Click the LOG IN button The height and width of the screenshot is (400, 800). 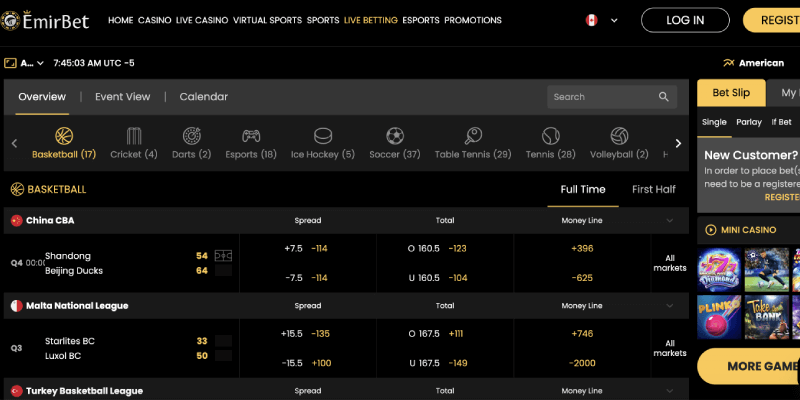(685, 20)
